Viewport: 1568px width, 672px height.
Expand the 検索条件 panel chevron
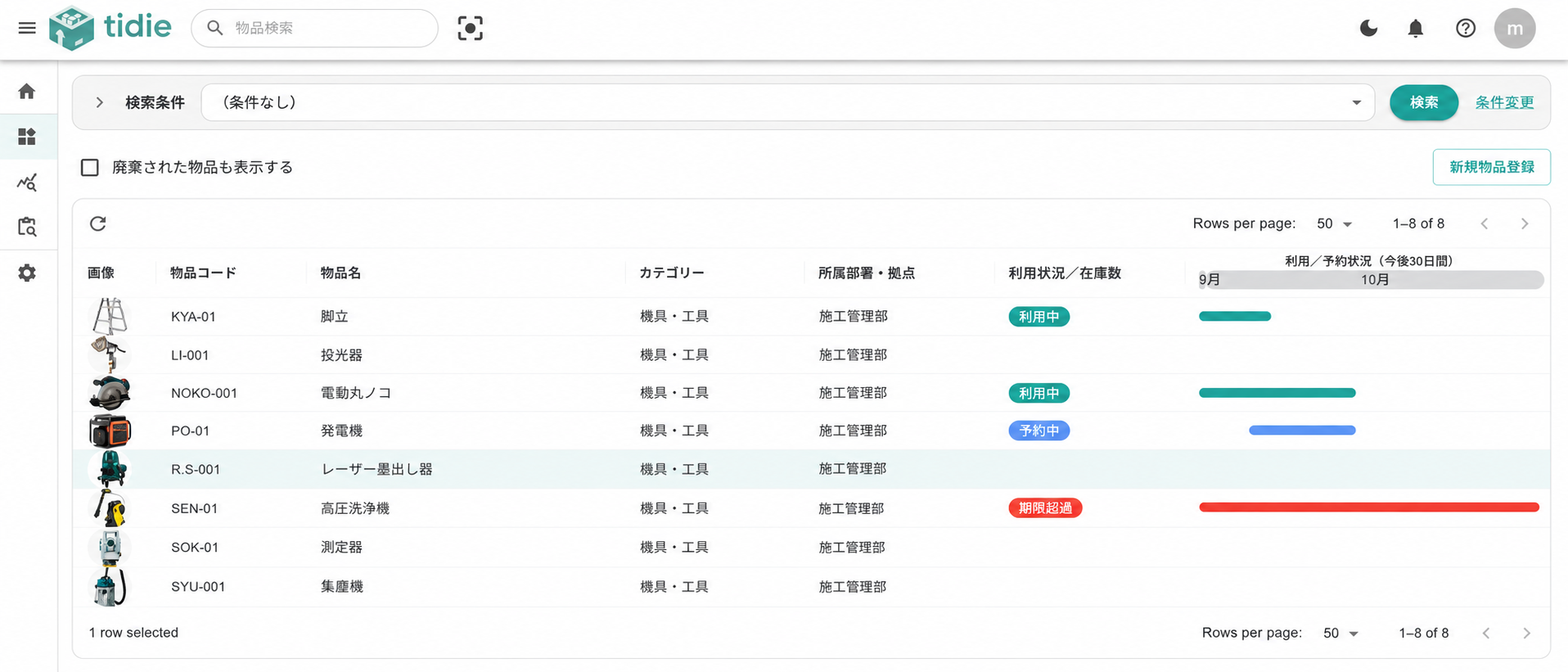point(99,102)
